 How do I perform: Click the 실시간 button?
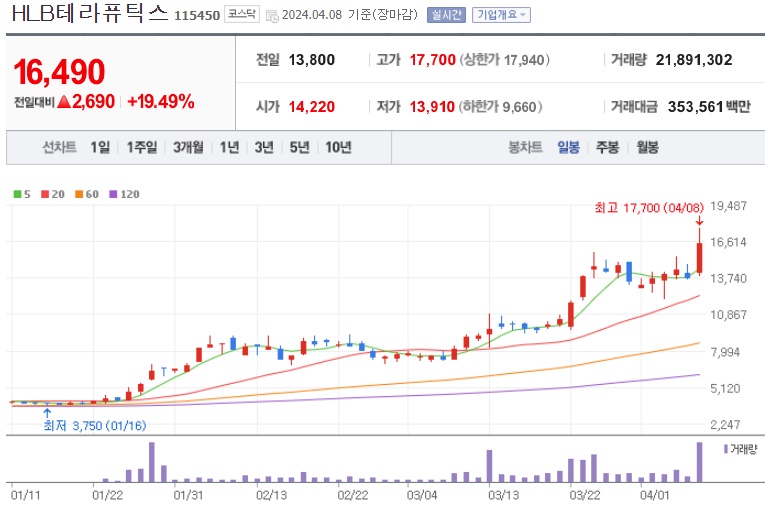(x=446, y=15)
